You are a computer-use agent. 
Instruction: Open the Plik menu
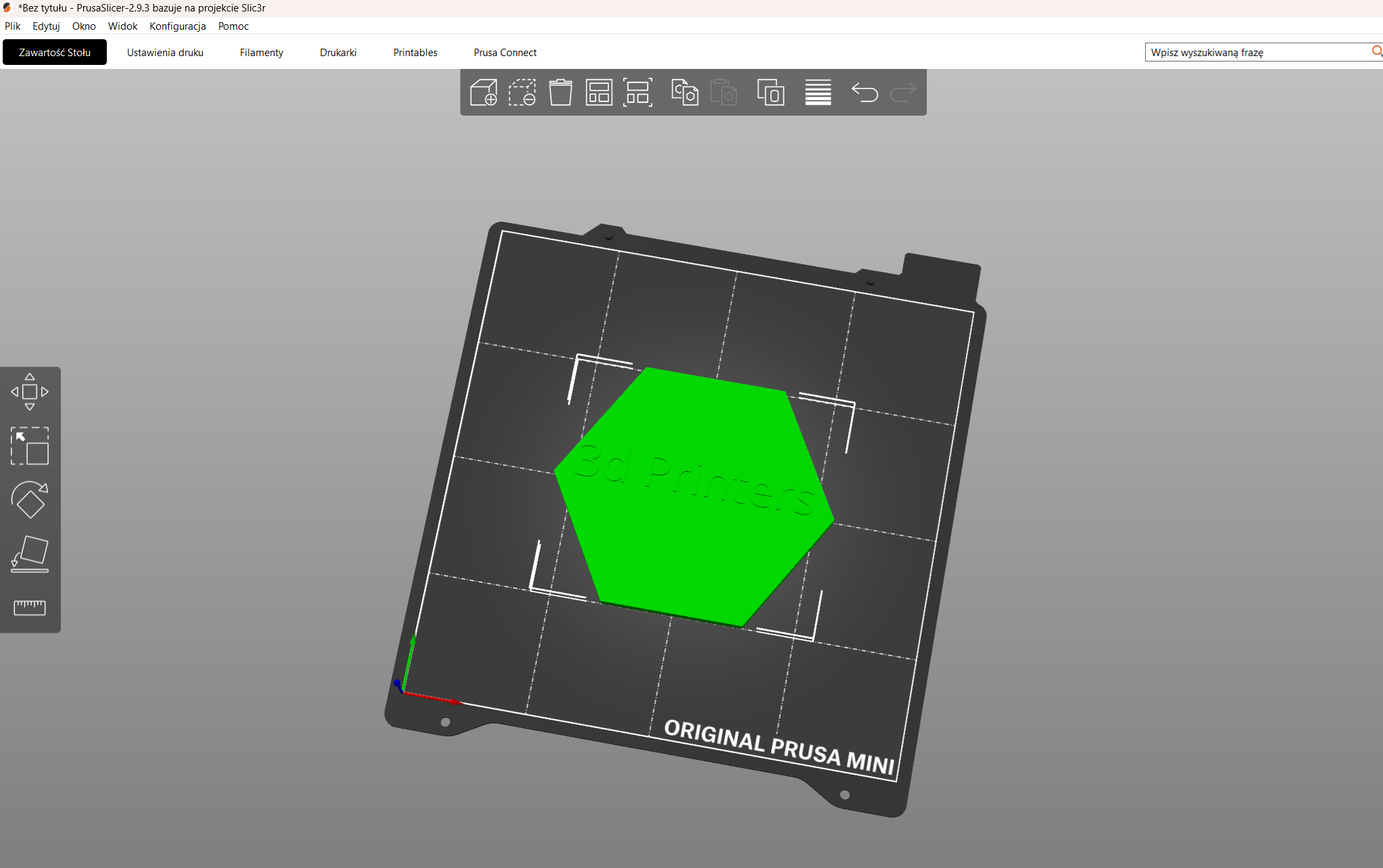coord(13,26)
